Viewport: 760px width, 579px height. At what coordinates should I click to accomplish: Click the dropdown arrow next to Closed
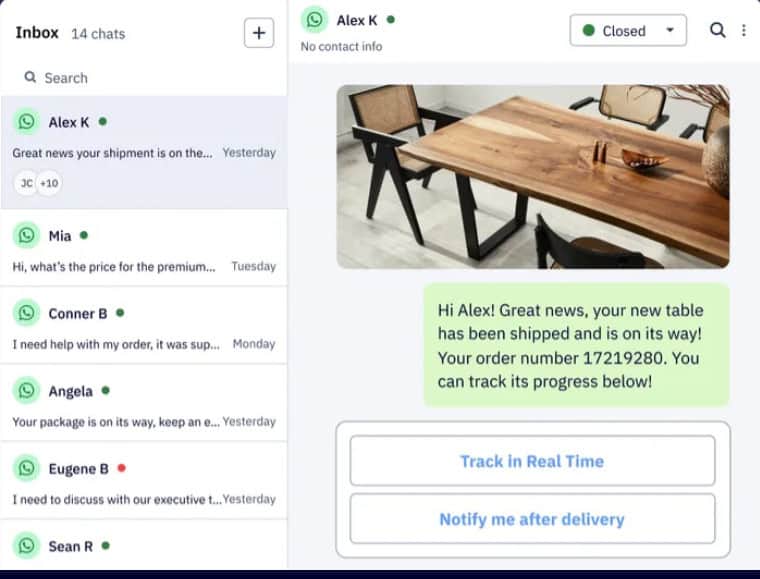coord(670,30)
